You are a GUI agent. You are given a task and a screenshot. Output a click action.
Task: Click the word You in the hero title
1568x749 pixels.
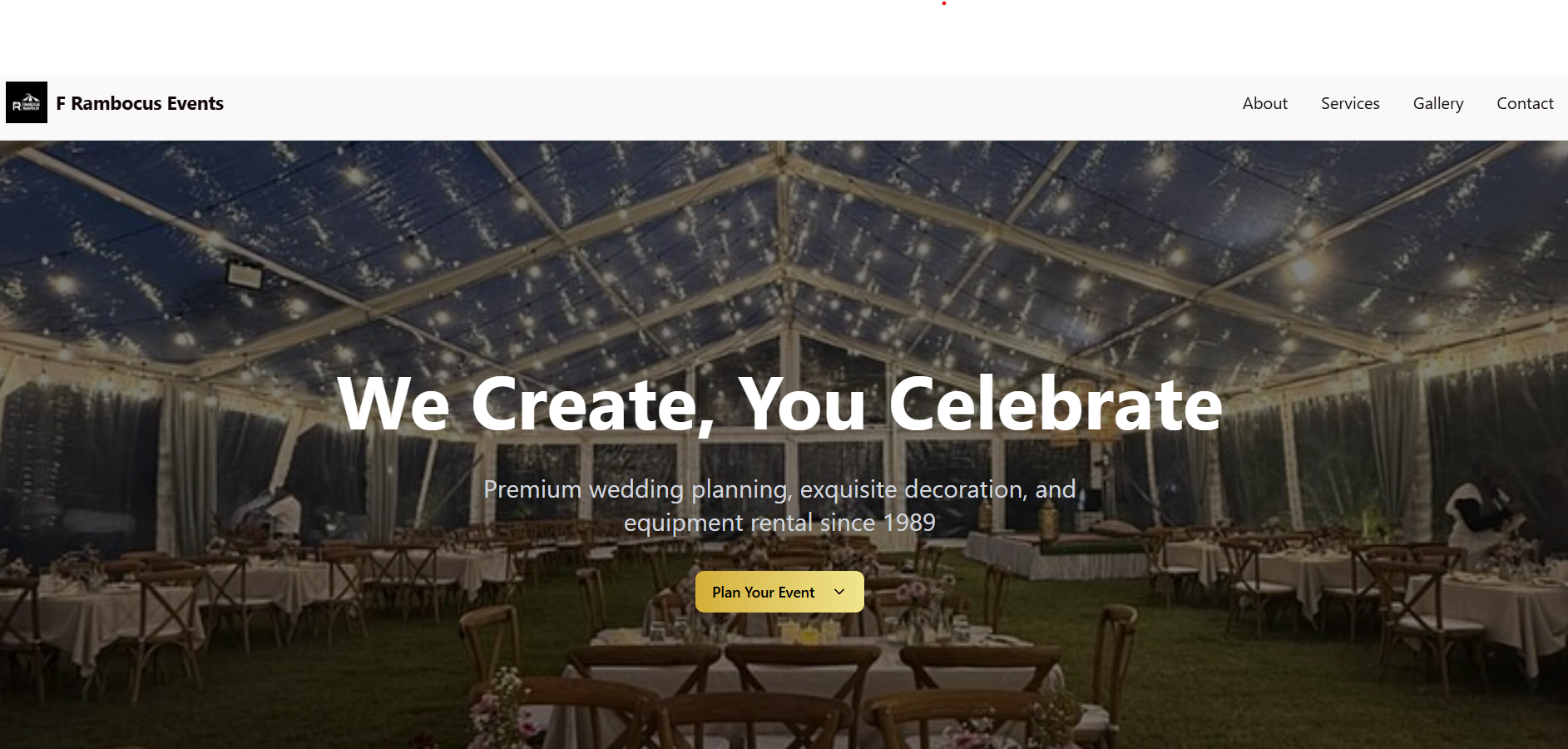pyautogui.click(x=802, y=404)
